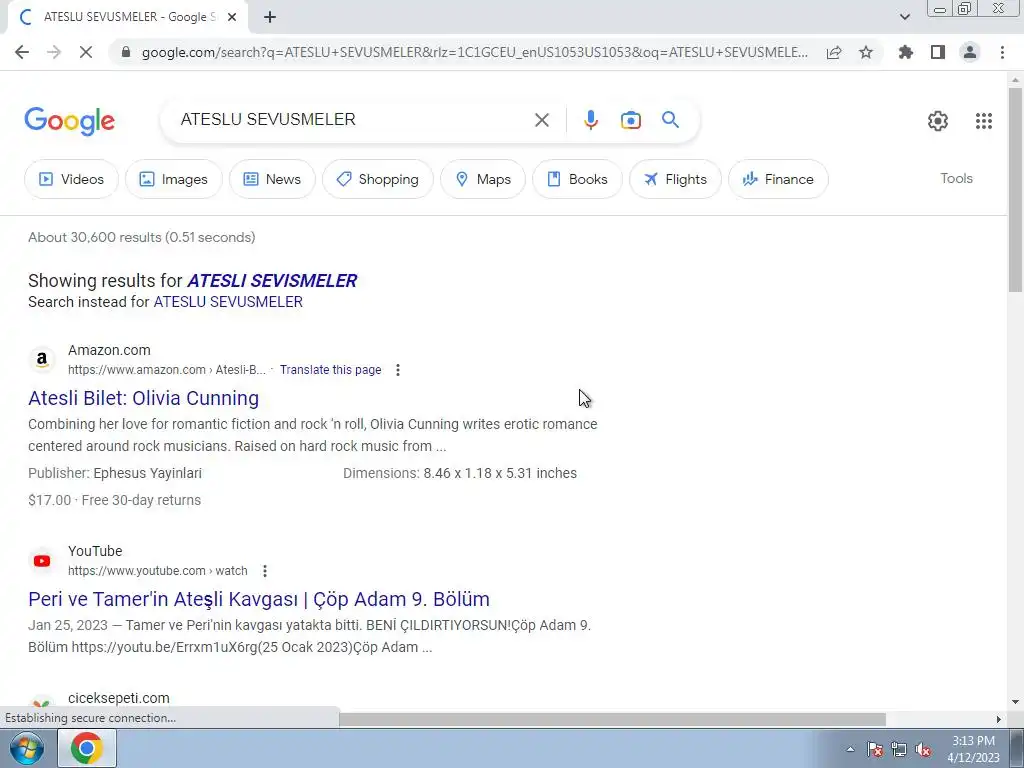This screenshot has height=768, width=1024.
Task: Switch to Images results tab
Action: (174, 179)
